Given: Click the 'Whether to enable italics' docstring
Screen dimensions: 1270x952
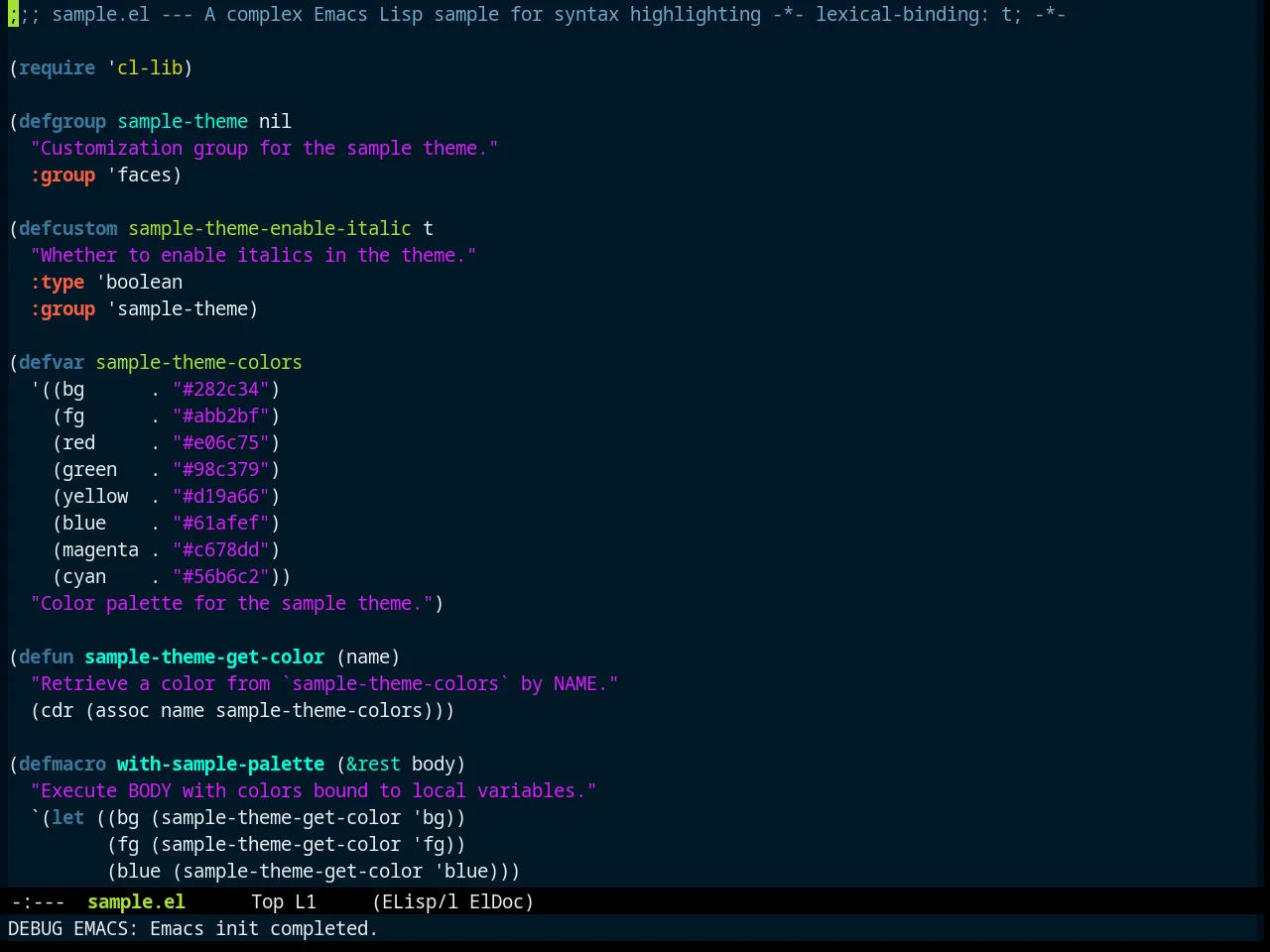Looking at the screenshot, I should pos(253,255).
